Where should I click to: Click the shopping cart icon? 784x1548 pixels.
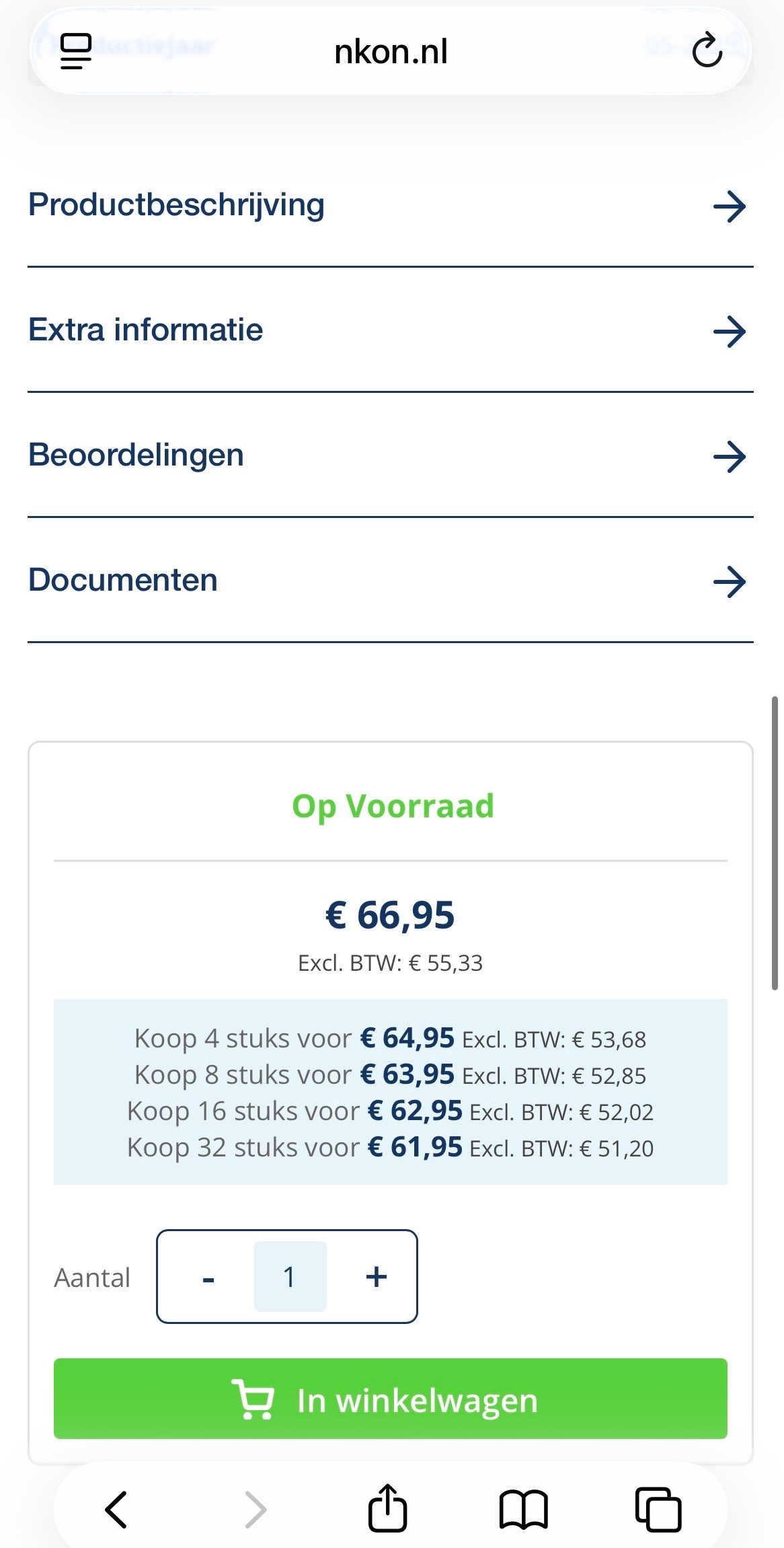pos(253,1400)
